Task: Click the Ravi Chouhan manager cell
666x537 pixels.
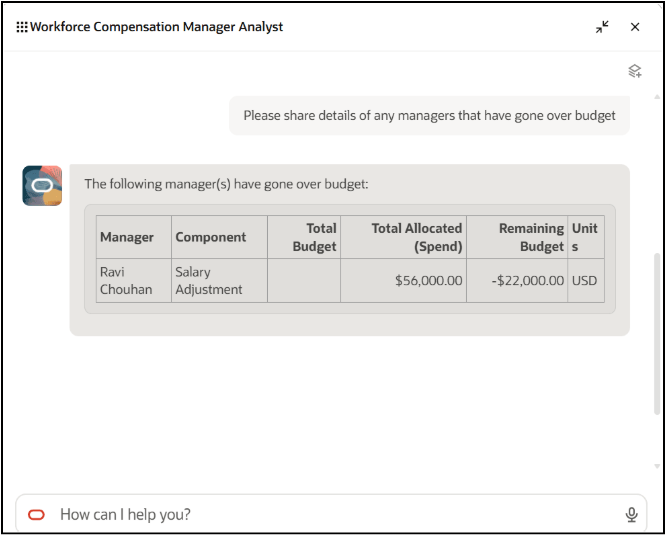Action: (x=134, y=280)
